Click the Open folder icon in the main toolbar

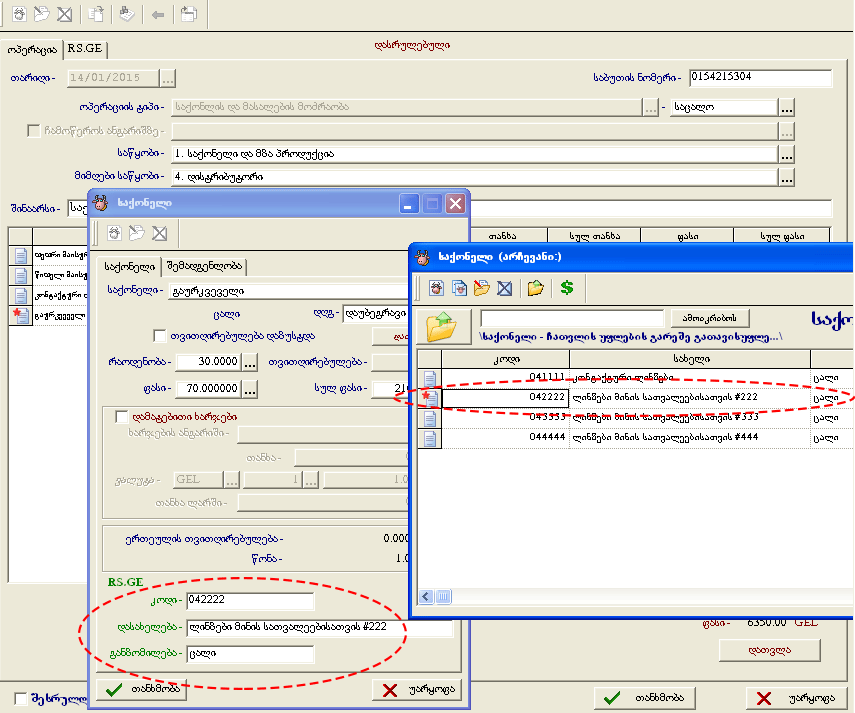pyautogui.click(x=41, y=14)
